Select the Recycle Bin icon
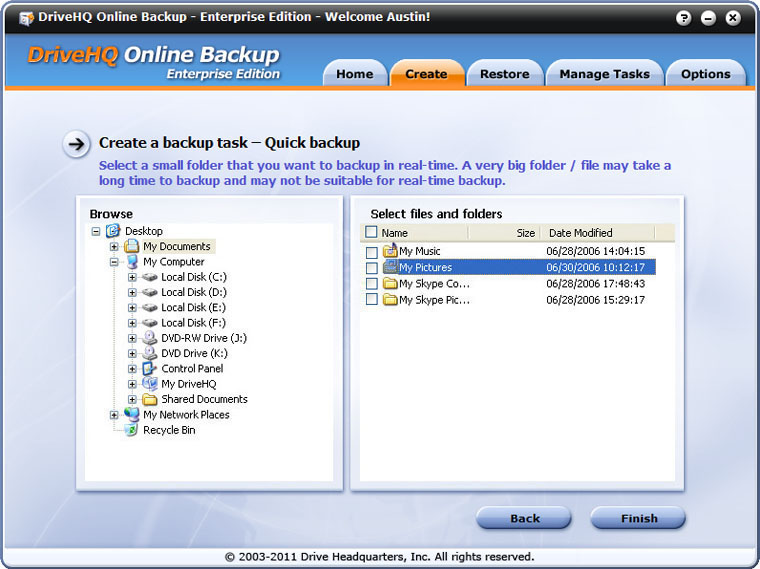The image size is (760, 569). 131,430
